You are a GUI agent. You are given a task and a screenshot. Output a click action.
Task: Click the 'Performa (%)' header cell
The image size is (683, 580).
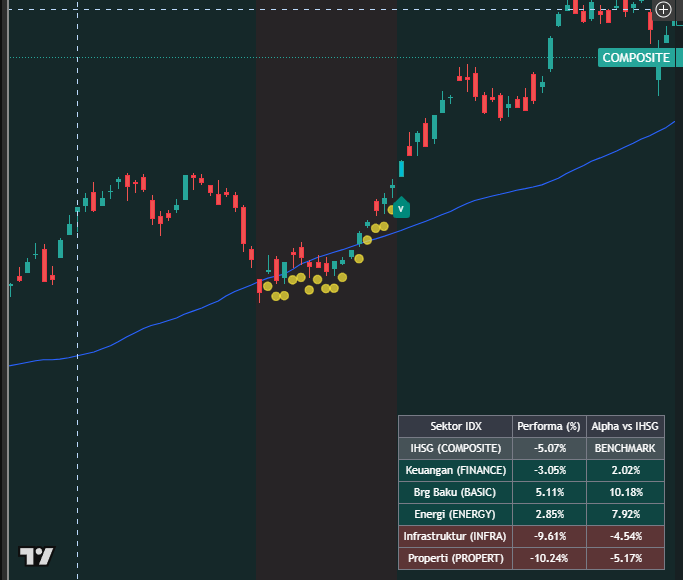549,426
